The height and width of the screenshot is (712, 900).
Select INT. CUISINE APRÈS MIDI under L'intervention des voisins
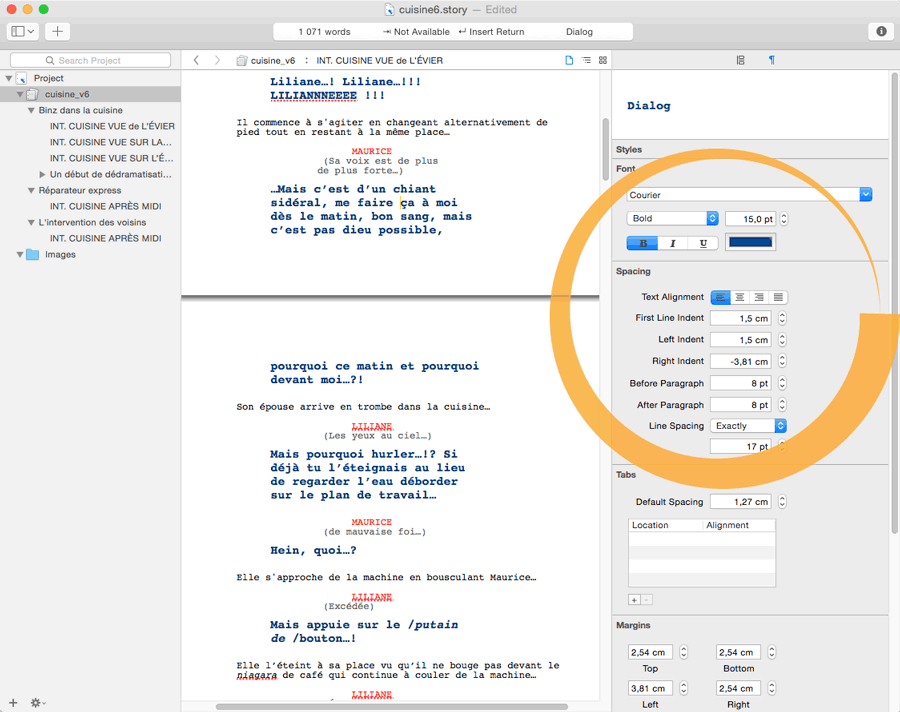click(106, 238)
